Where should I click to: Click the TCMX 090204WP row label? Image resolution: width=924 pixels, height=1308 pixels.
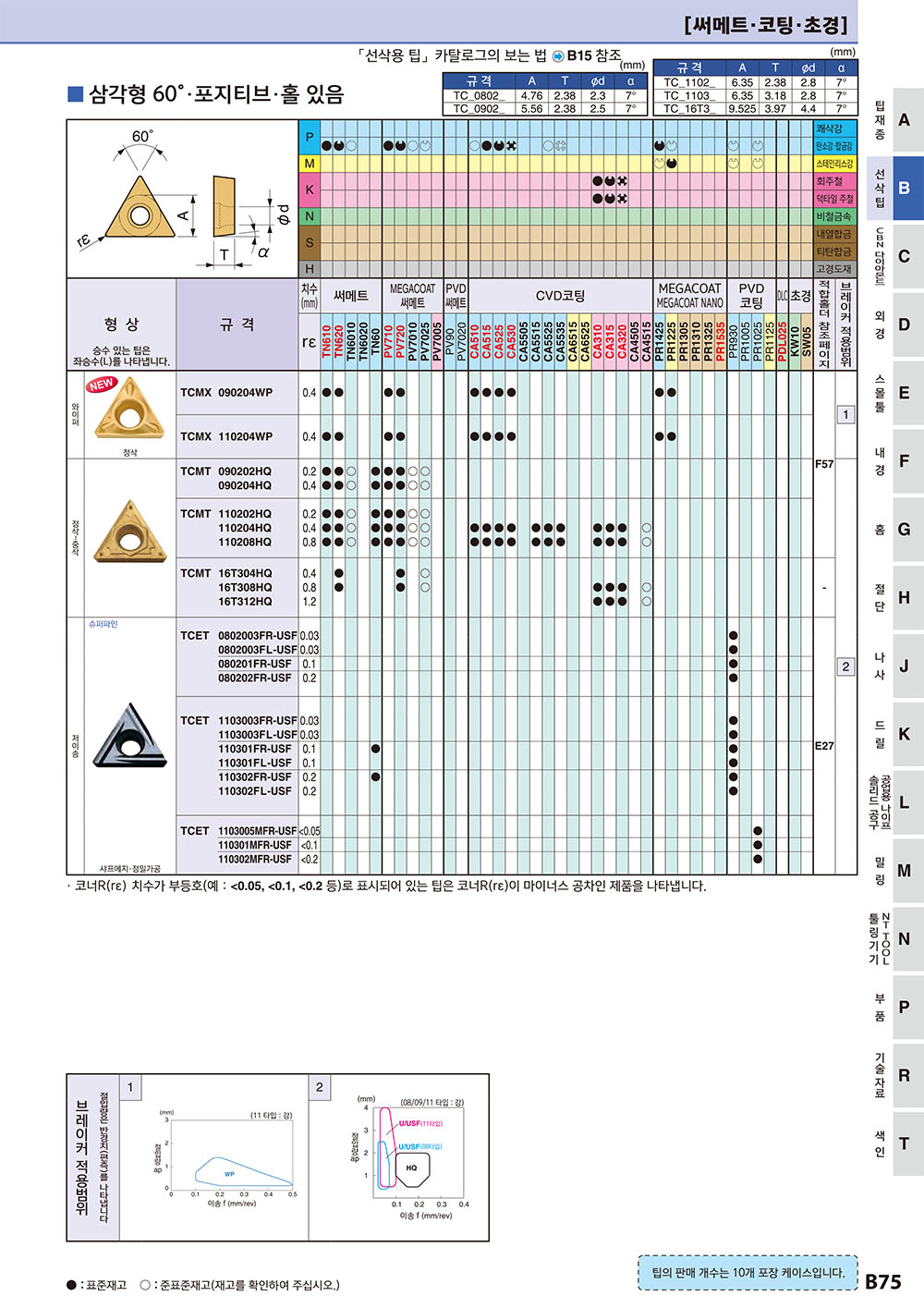226,393
